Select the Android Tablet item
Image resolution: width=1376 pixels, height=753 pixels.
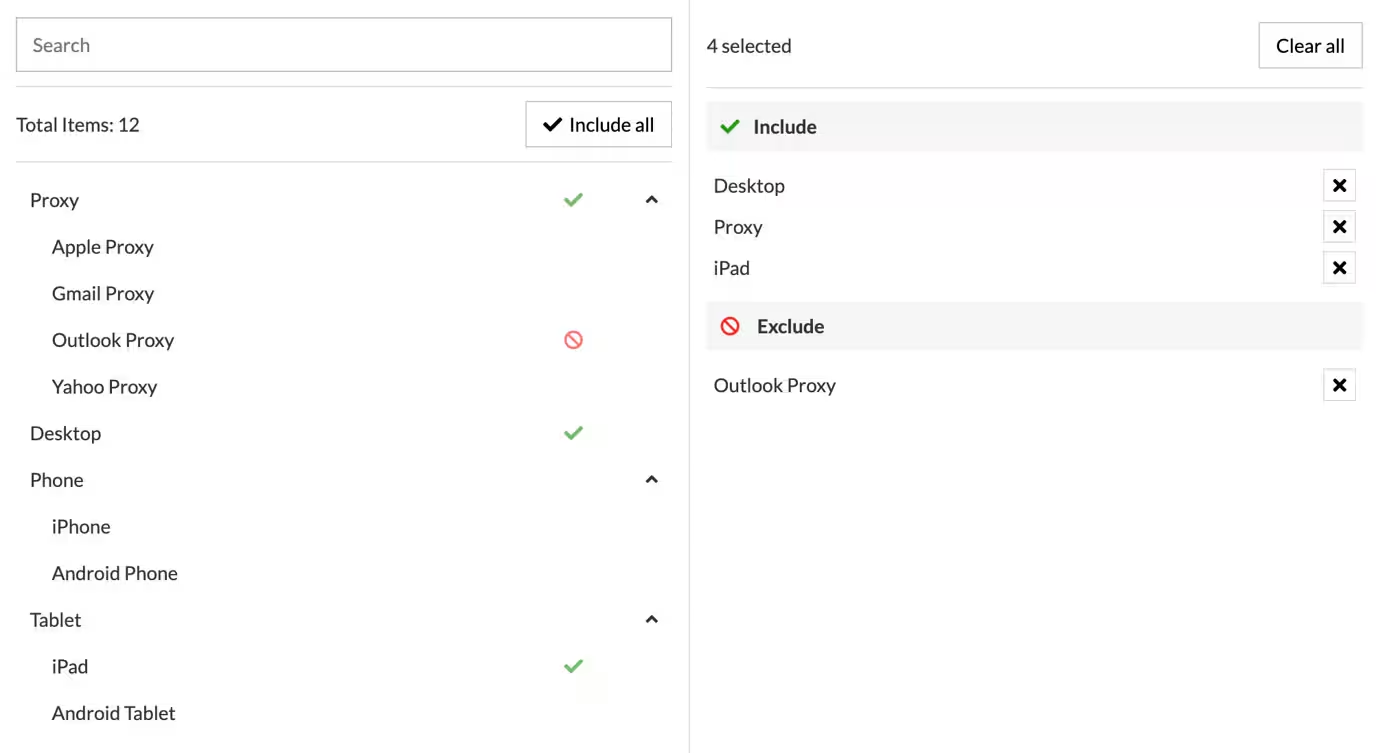click(x=114, y=714)
